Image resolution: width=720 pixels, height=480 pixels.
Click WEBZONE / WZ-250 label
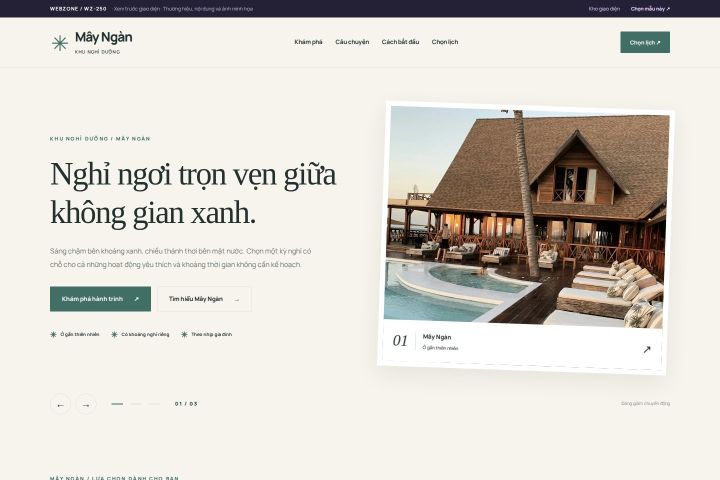(x=78, y=9)
